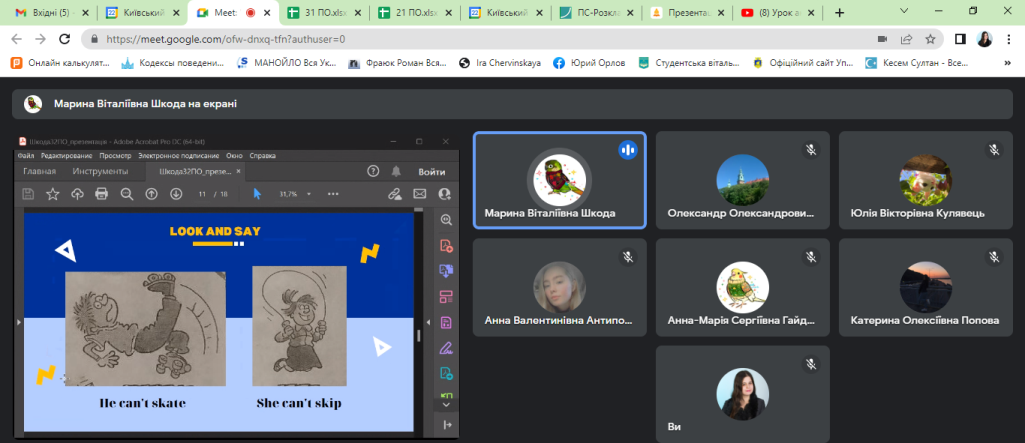Open a new Chrome tab
Screen dimensions: 1025x443
click(x=839, y=12)
